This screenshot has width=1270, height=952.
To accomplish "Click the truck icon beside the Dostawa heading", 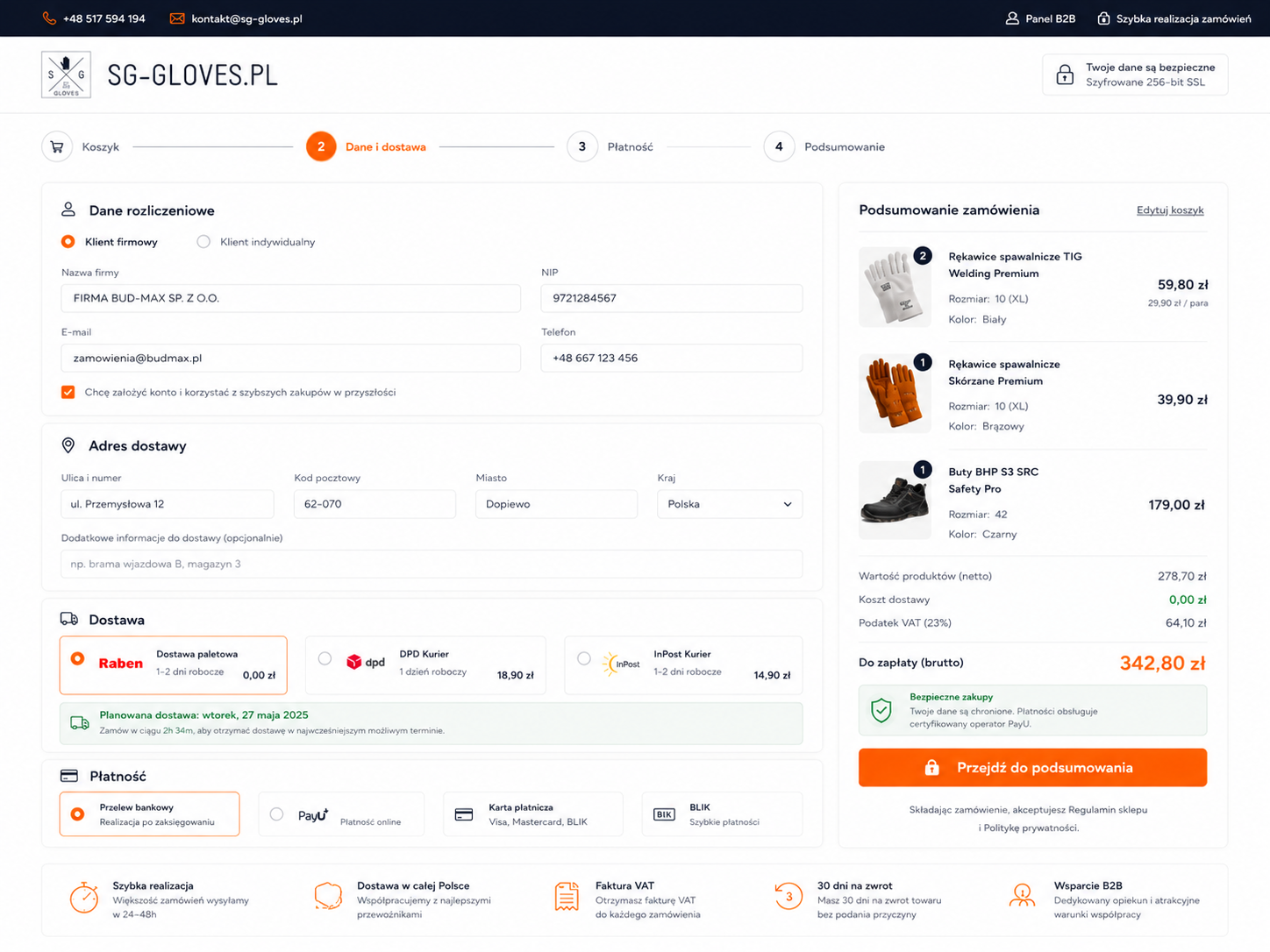I will point(69,619).
